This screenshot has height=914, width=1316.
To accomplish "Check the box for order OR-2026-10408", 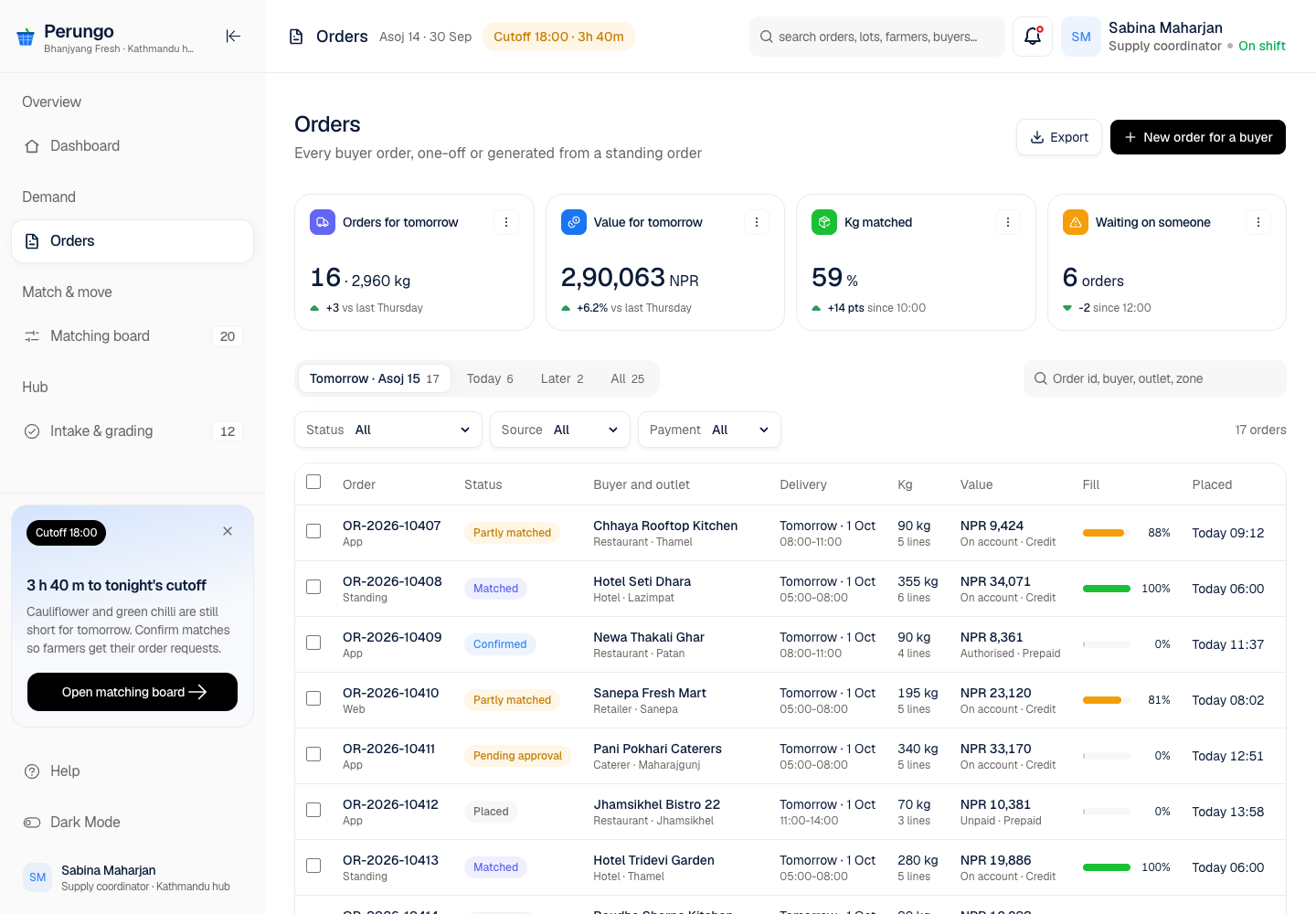I will click(x=313, y=587).
